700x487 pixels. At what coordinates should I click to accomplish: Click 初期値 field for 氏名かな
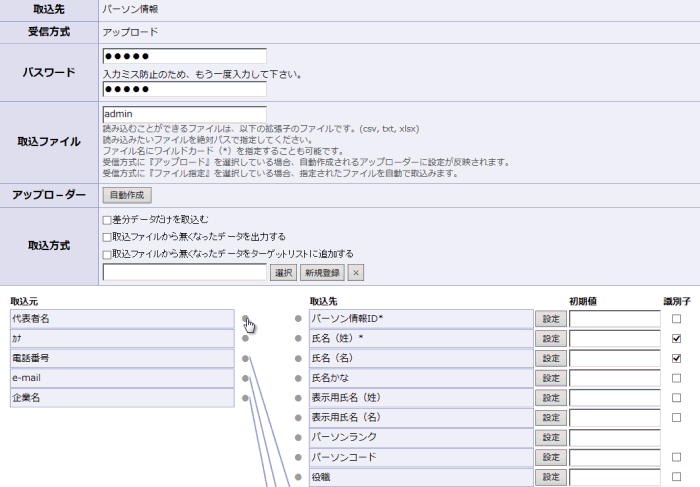pyautogui.click(x=615, y=378)
